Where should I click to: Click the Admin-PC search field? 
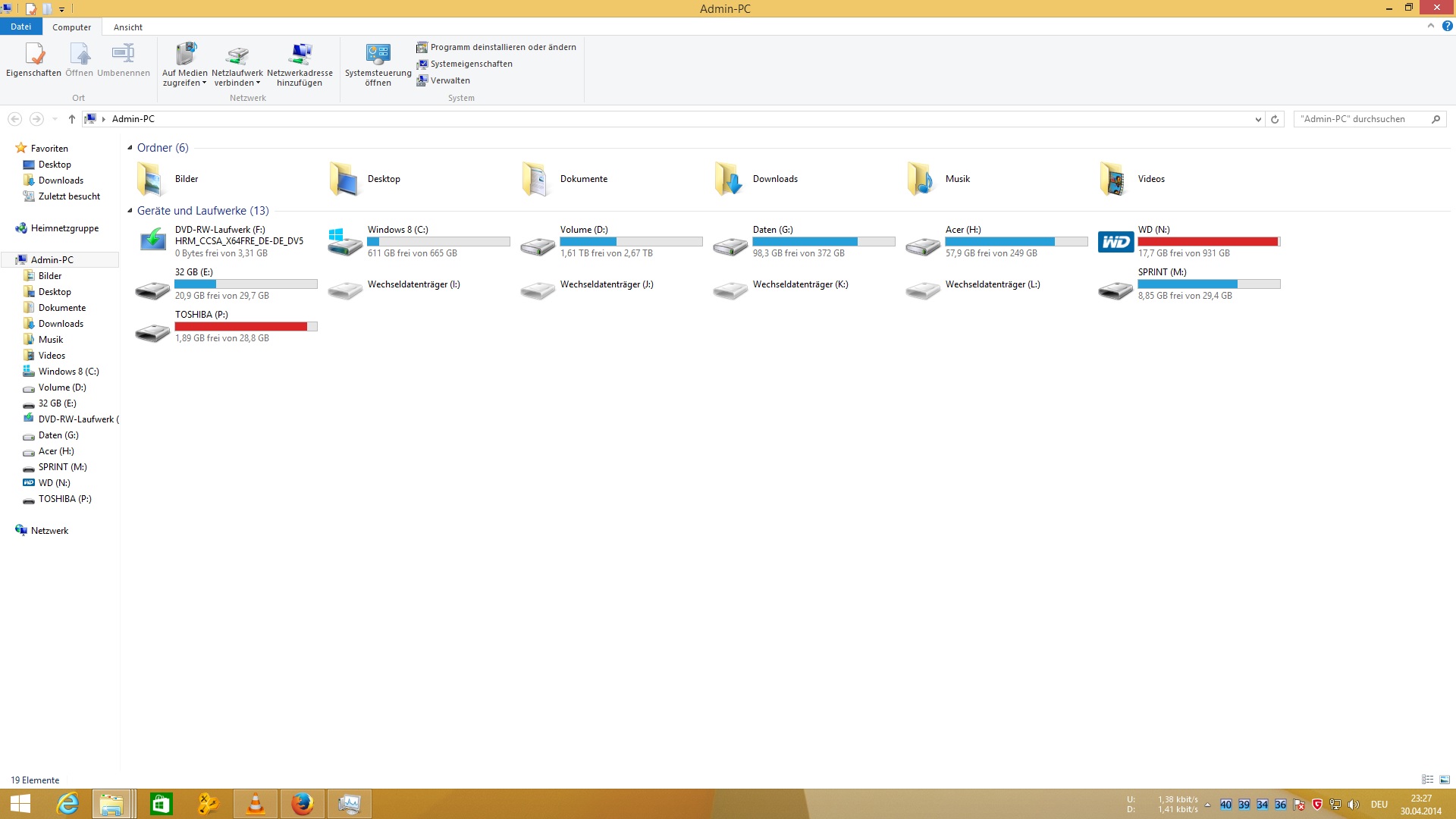point(1361,119)
